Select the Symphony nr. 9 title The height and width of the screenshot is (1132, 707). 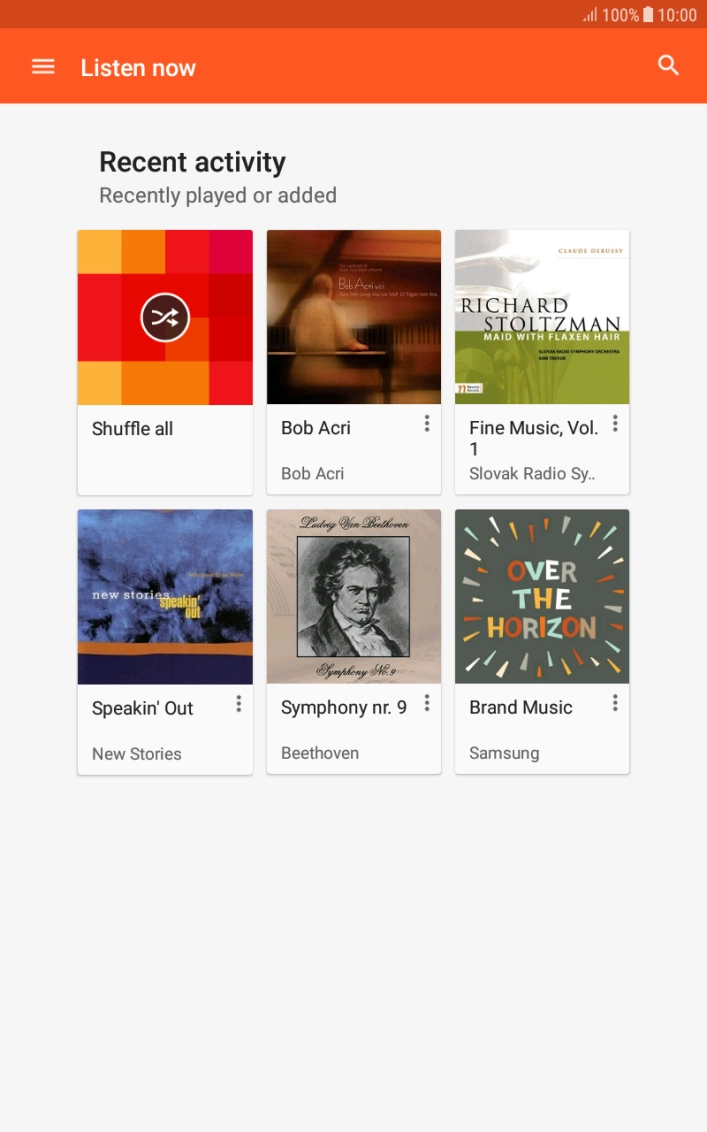[x=344, y=708]
